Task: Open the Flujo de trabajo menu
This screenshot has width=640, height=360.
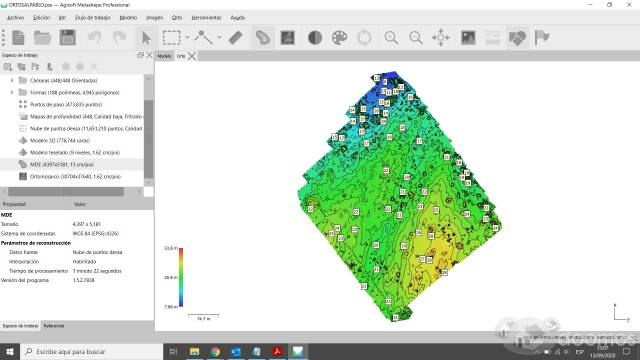Action: [92, 18]
